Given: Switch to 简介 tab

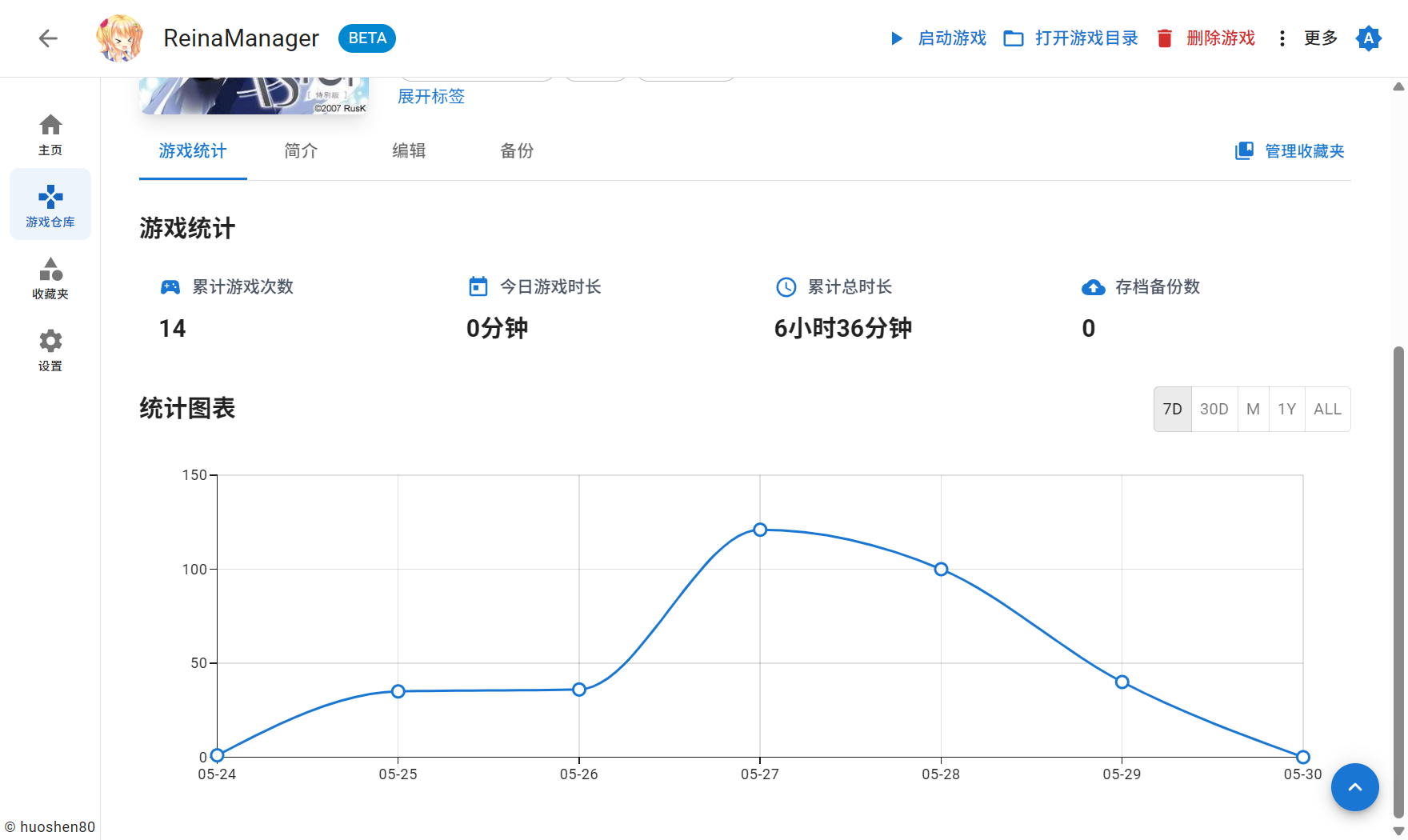Looking at the screenshot, I should 301,151.
